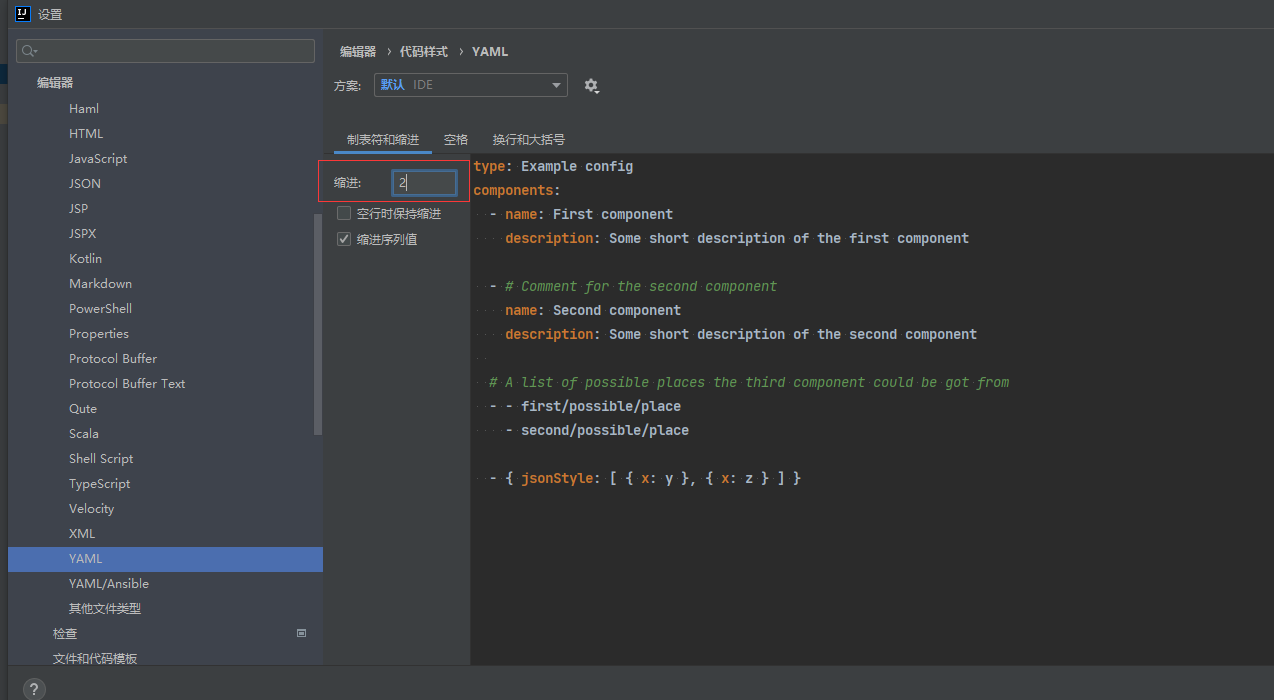Click 编辑器 breadcrumb link
The height and width of the screenshot is (700, 1274).
pos(358,51)
